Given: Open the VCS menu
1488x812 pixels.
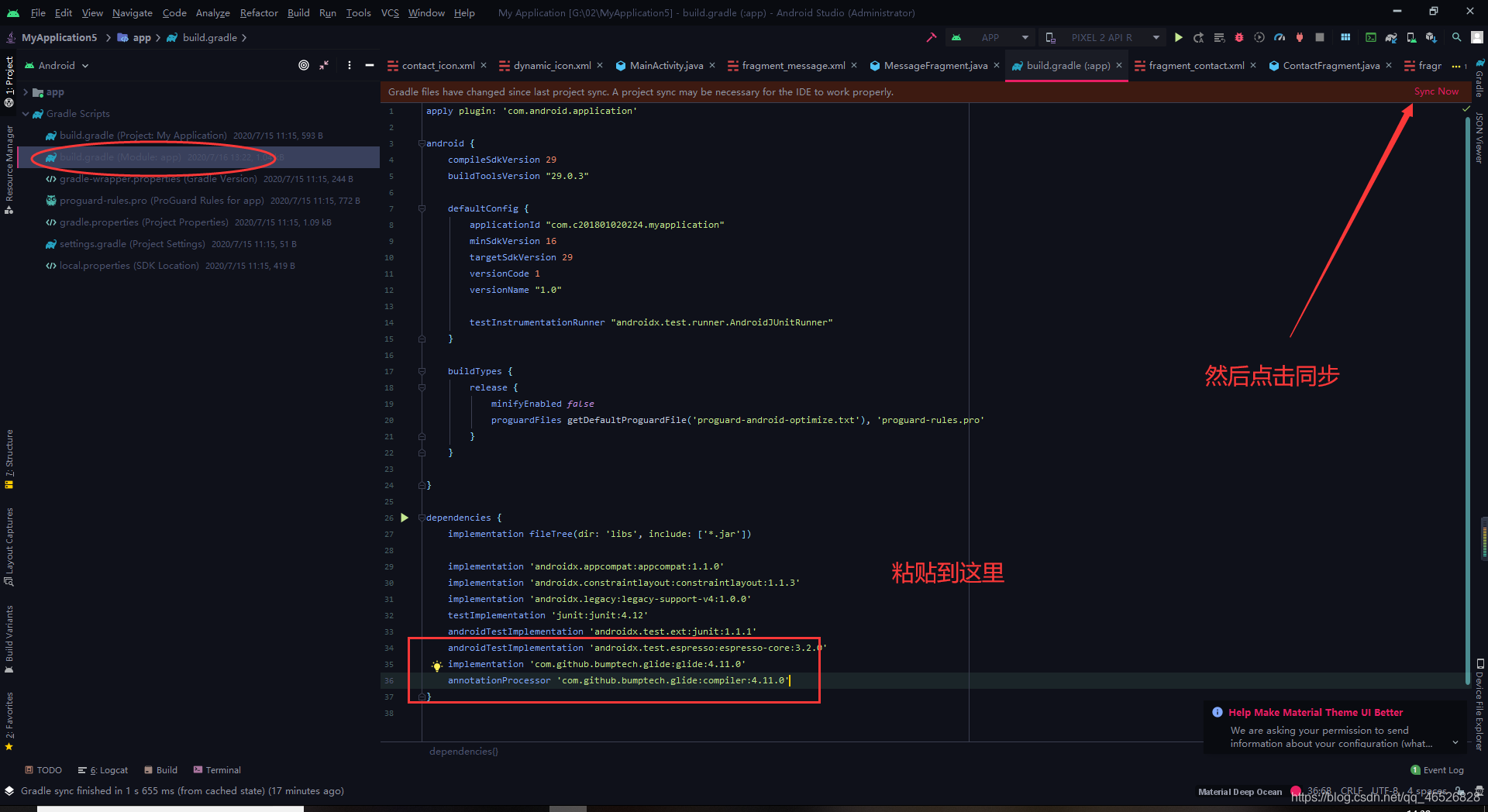Looking at the screenshot, I should pos(390,12).
